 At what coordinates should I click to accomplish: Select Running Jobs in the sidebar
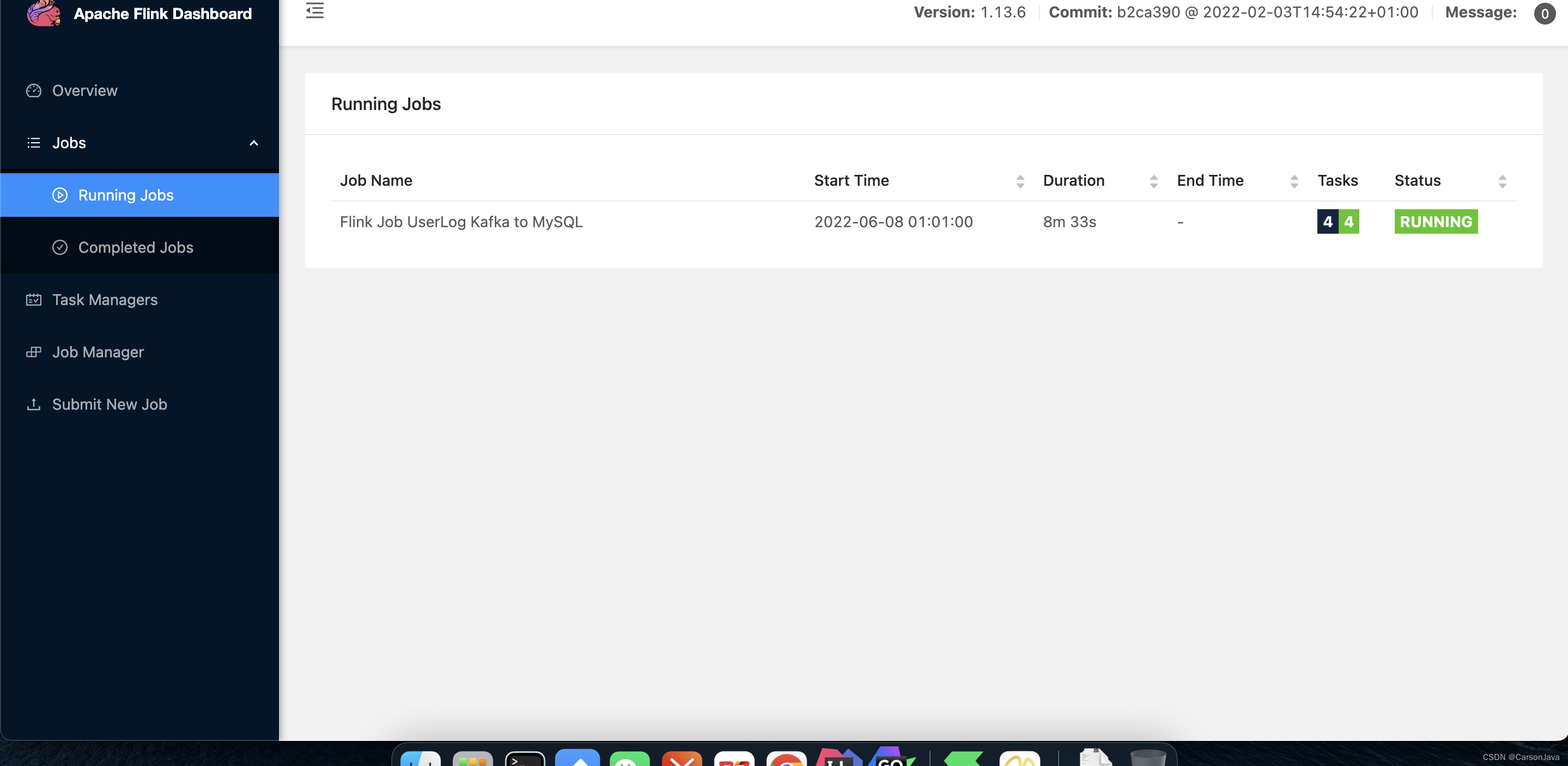[x=139, y=195]
